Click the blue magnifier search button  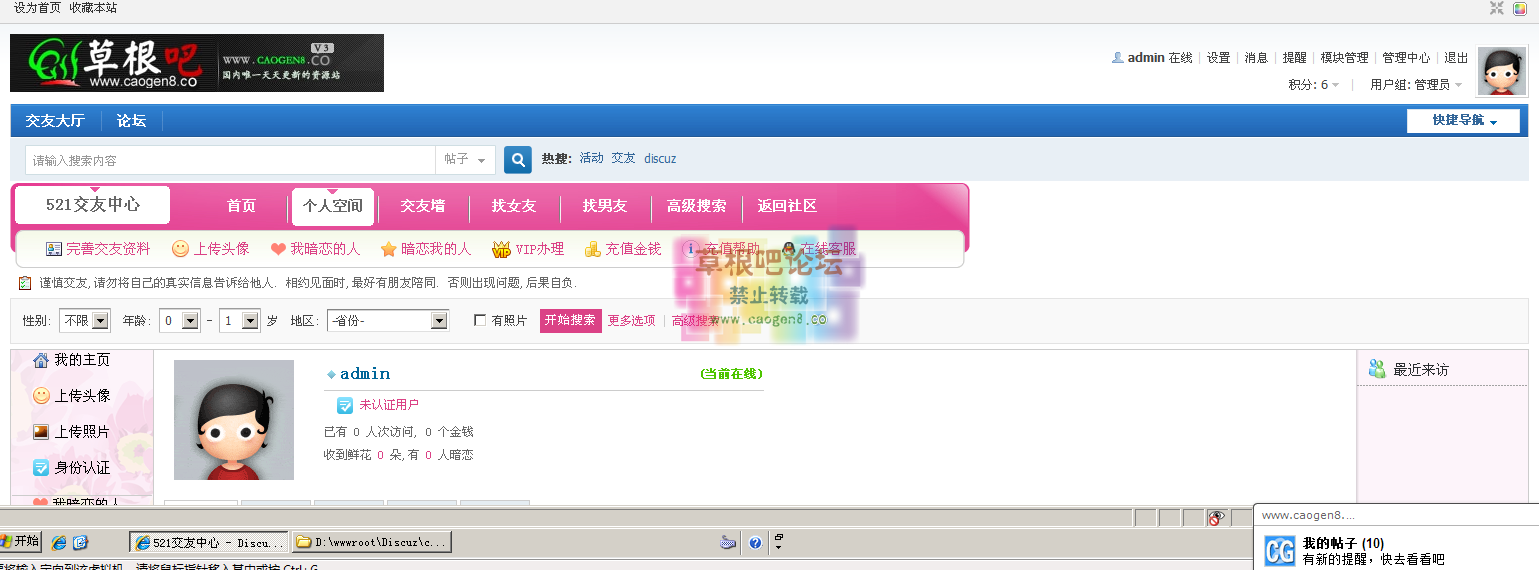pos(517,160)
